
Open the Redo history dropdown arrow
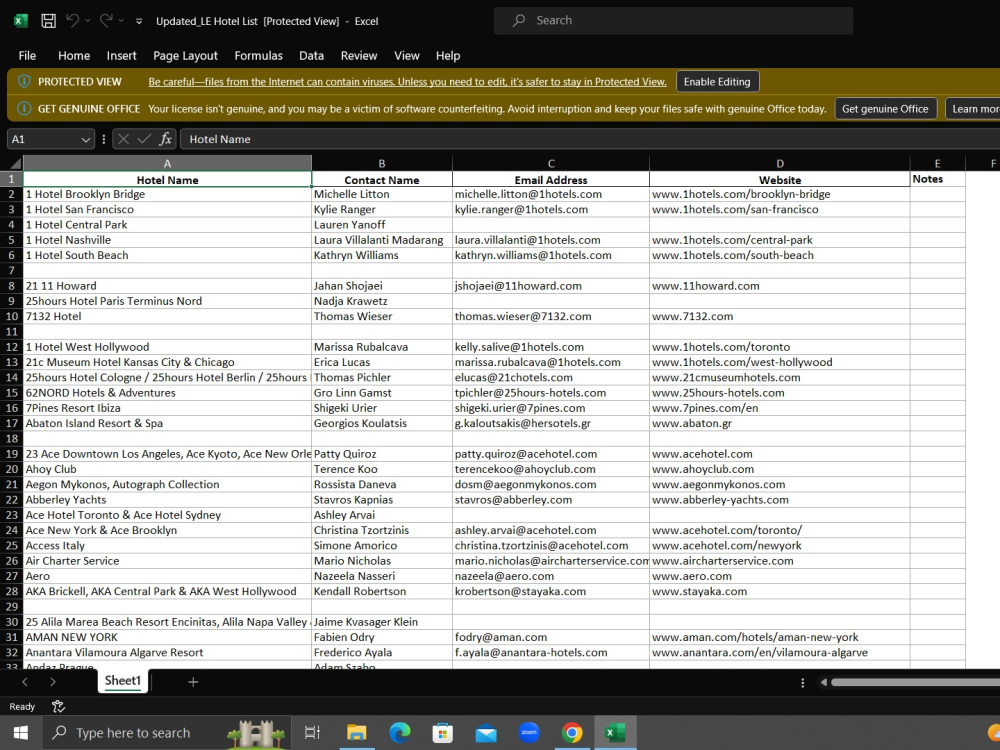(x=121, y=21)
